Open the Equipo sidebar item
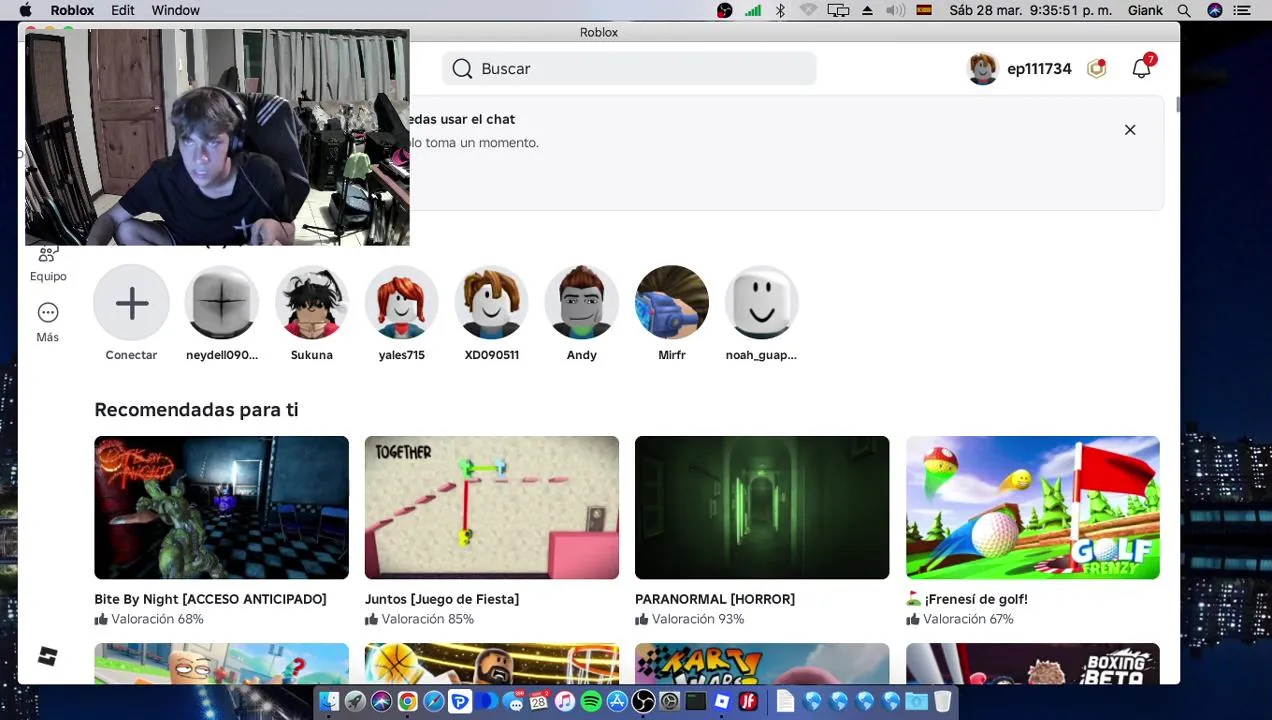The image size is (1272, 720). 47,264
